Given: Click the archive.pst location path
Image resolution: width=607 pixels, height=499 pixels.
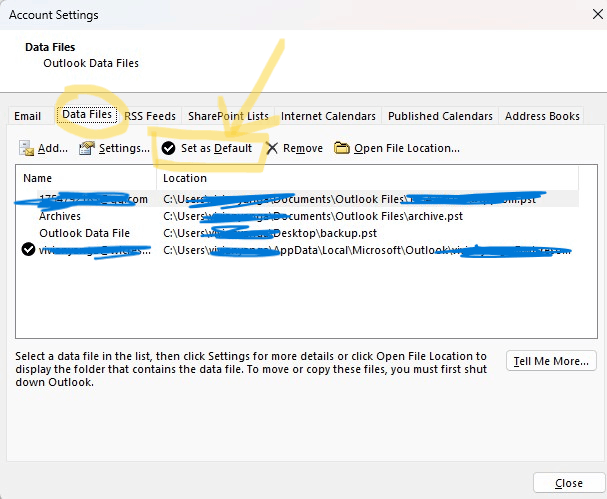Looking at the screenshot, I should click(x=313, y=216).
